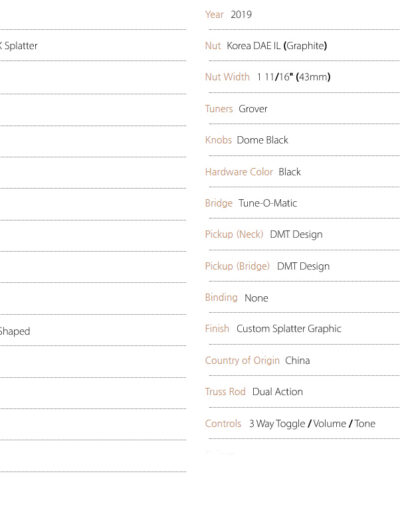Click the China origin value
Screen dimensions: 400x516
tap(297, 360)
